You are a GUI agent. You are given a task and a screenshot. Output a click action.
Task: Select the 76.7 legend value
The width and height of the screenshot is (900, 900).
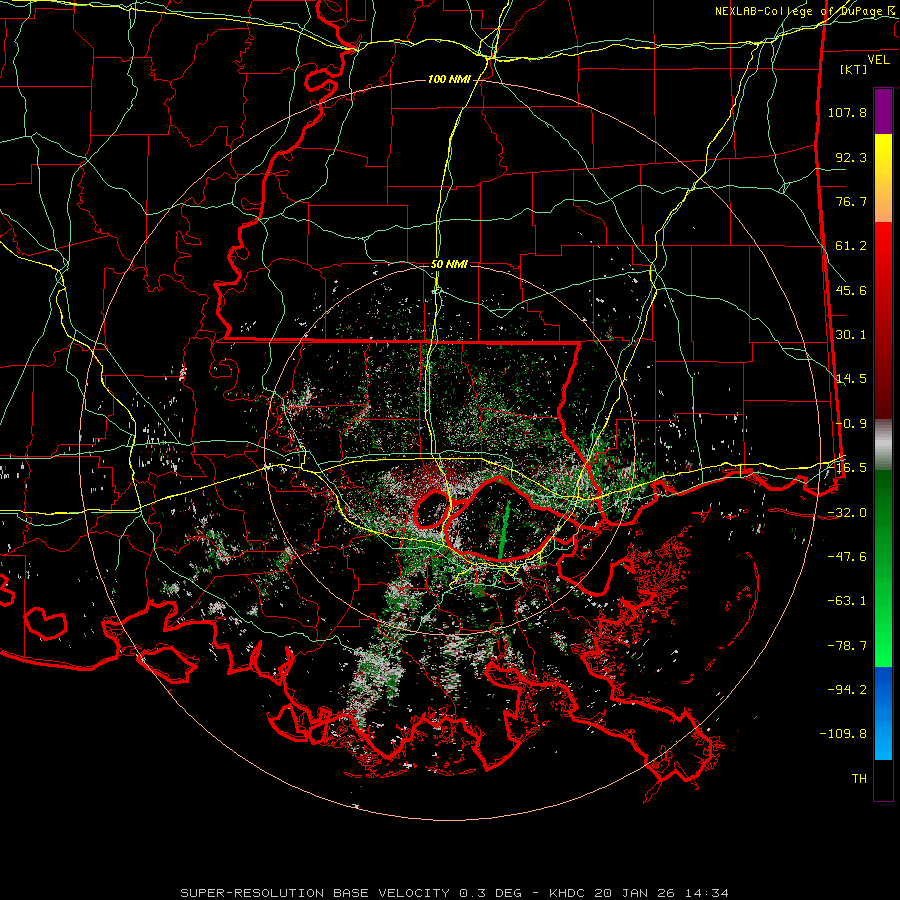click(x=851, y=201)
